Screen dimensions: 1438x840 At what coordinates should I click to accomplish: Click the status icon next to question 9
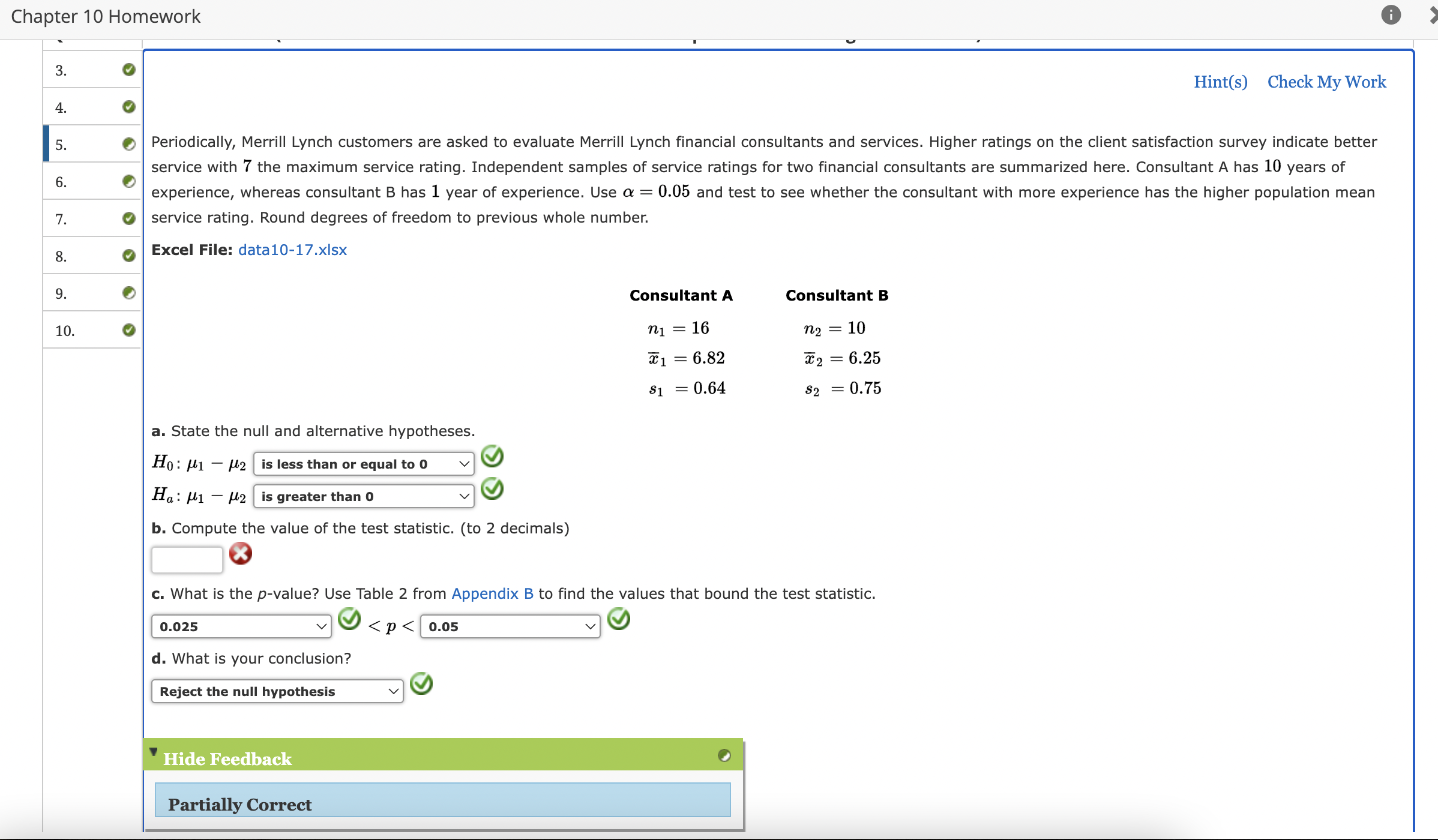pyautogui.click(x=128, y=293)
